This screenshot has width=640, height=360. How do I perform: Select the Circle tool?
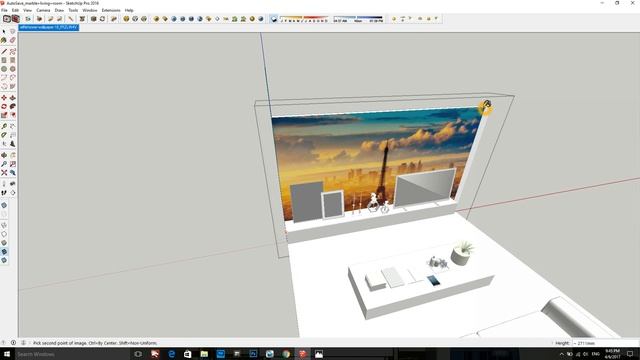[x=4, y=69]
